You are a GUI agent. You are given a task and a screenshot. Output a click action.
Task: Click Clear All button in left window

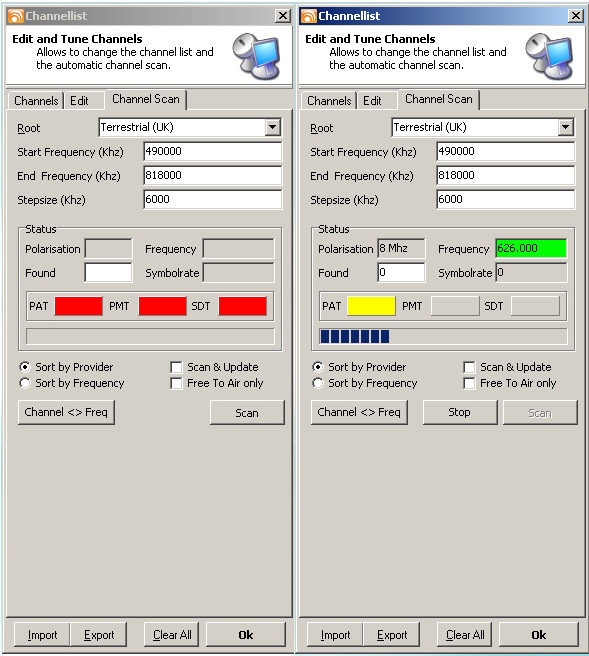[172, 635]
